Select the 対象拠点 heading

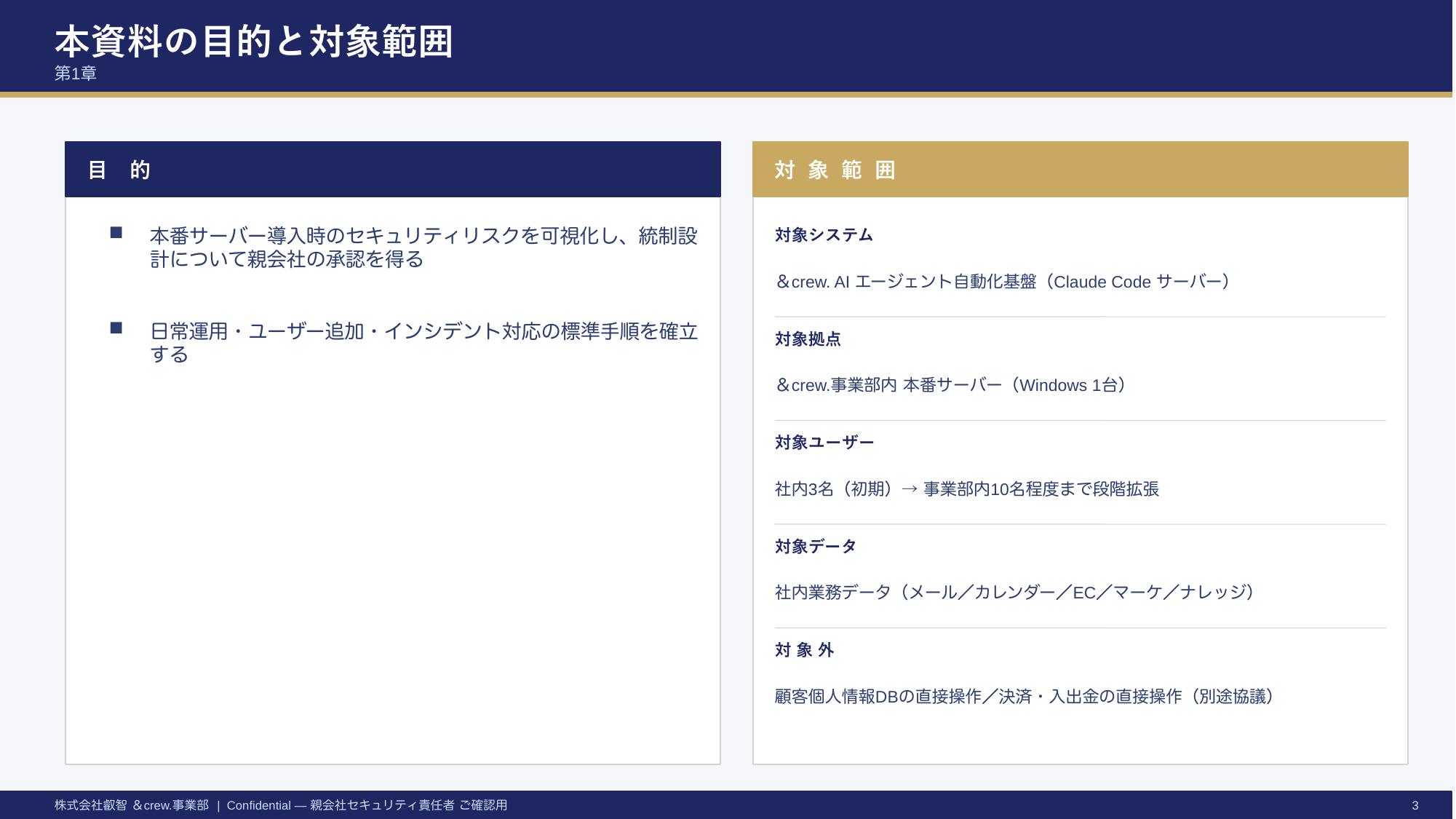pyautogui.click(x=808, y=339)
